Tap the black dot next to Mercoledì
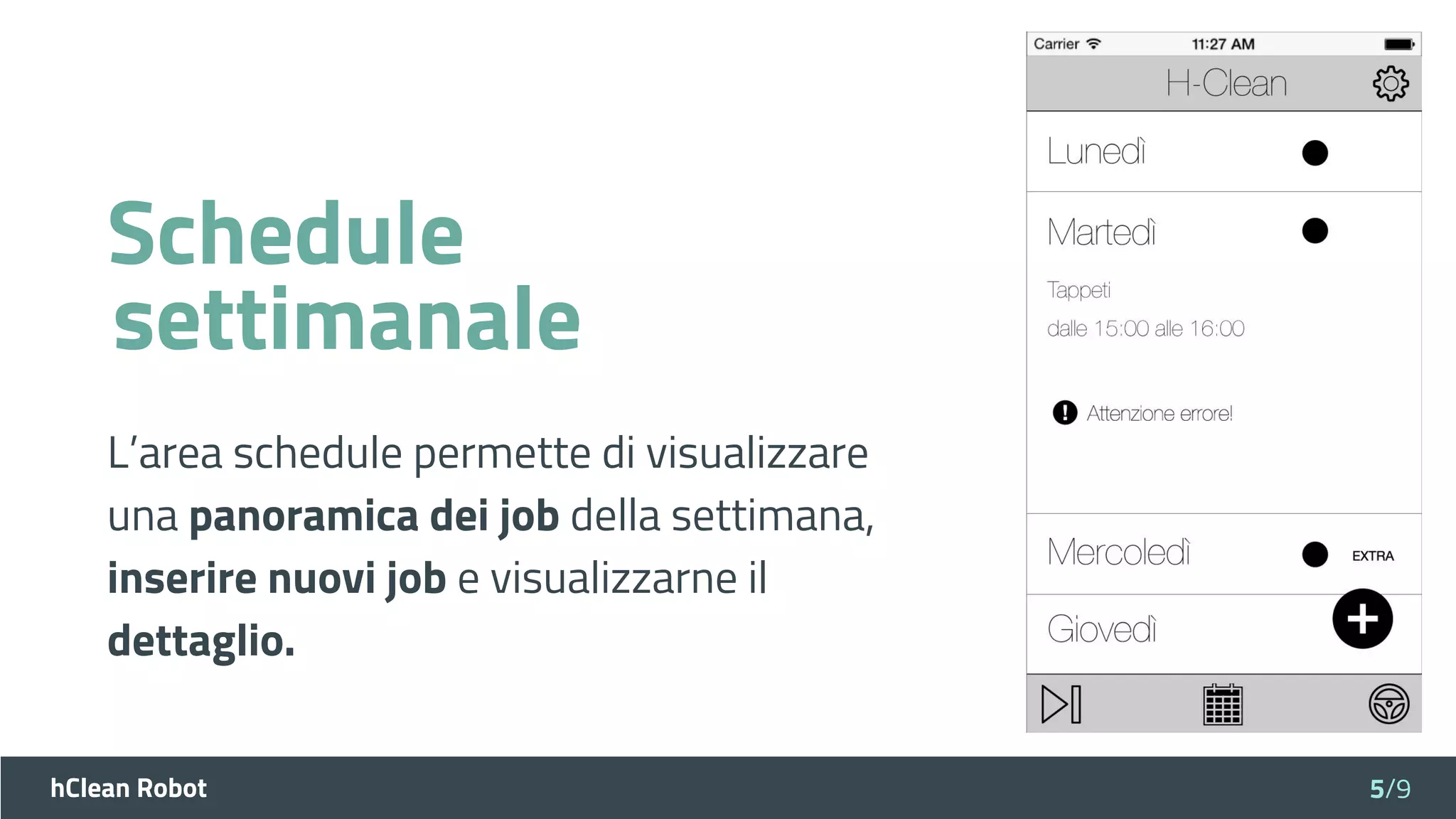Image resolution: width=1456 pixels, height=819 pixels. tap(1315, 555)
